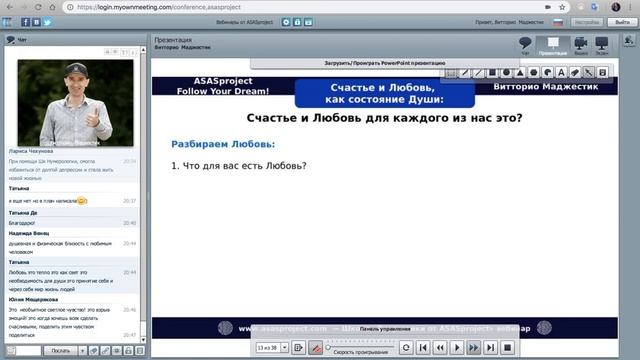Select the triangle shape tool
The width and height of the screenshot is (640, 360).
520,73
